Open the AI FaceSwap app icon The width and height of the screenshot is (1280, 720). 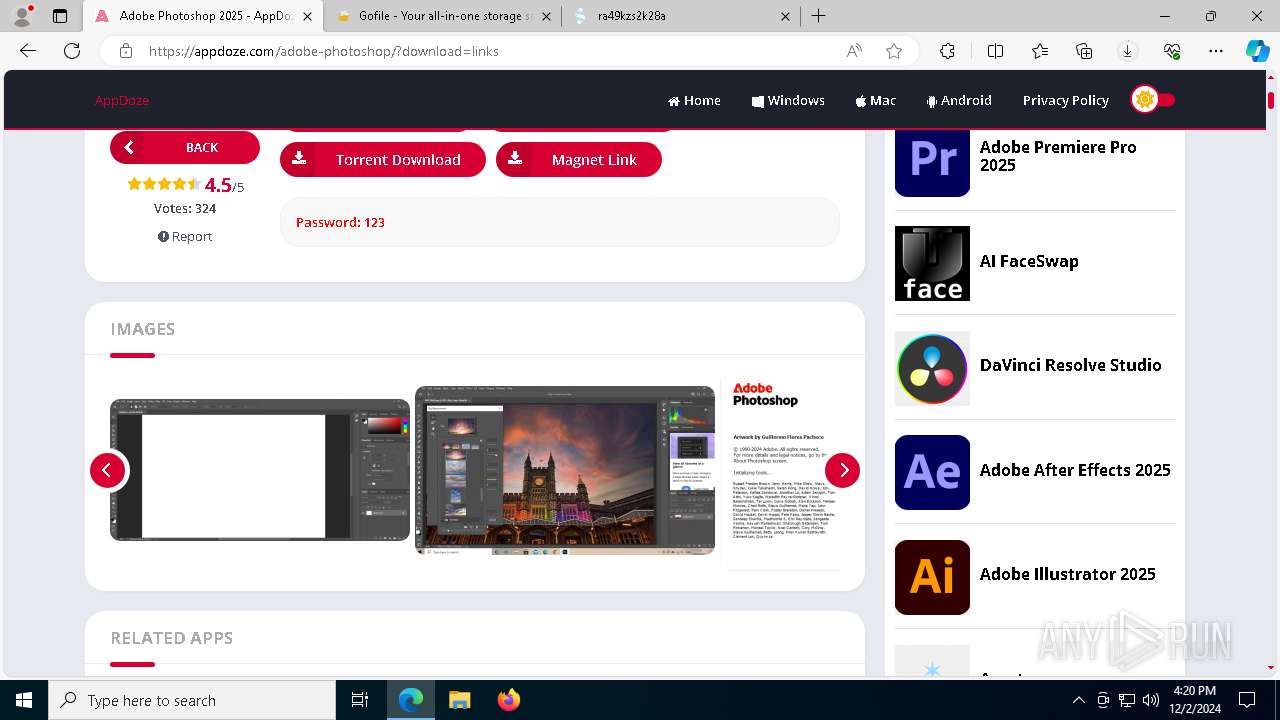coord(932,263)
